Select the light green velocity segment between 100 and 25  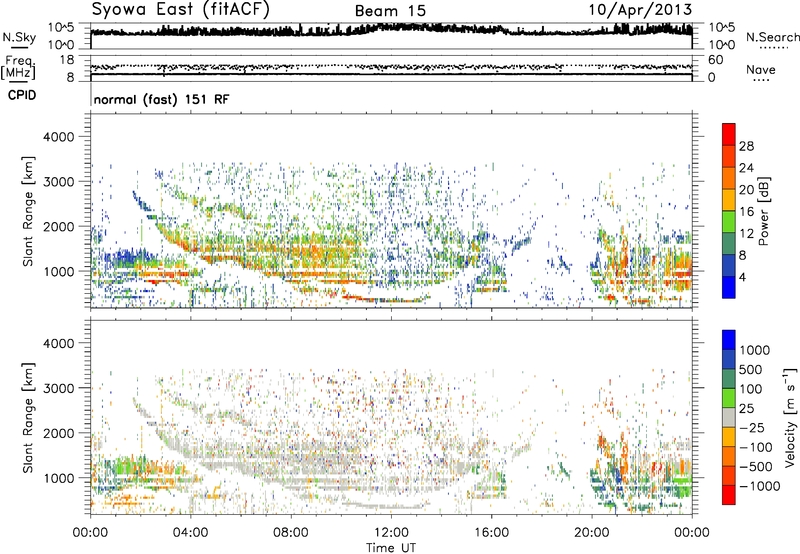click(729, 398)
